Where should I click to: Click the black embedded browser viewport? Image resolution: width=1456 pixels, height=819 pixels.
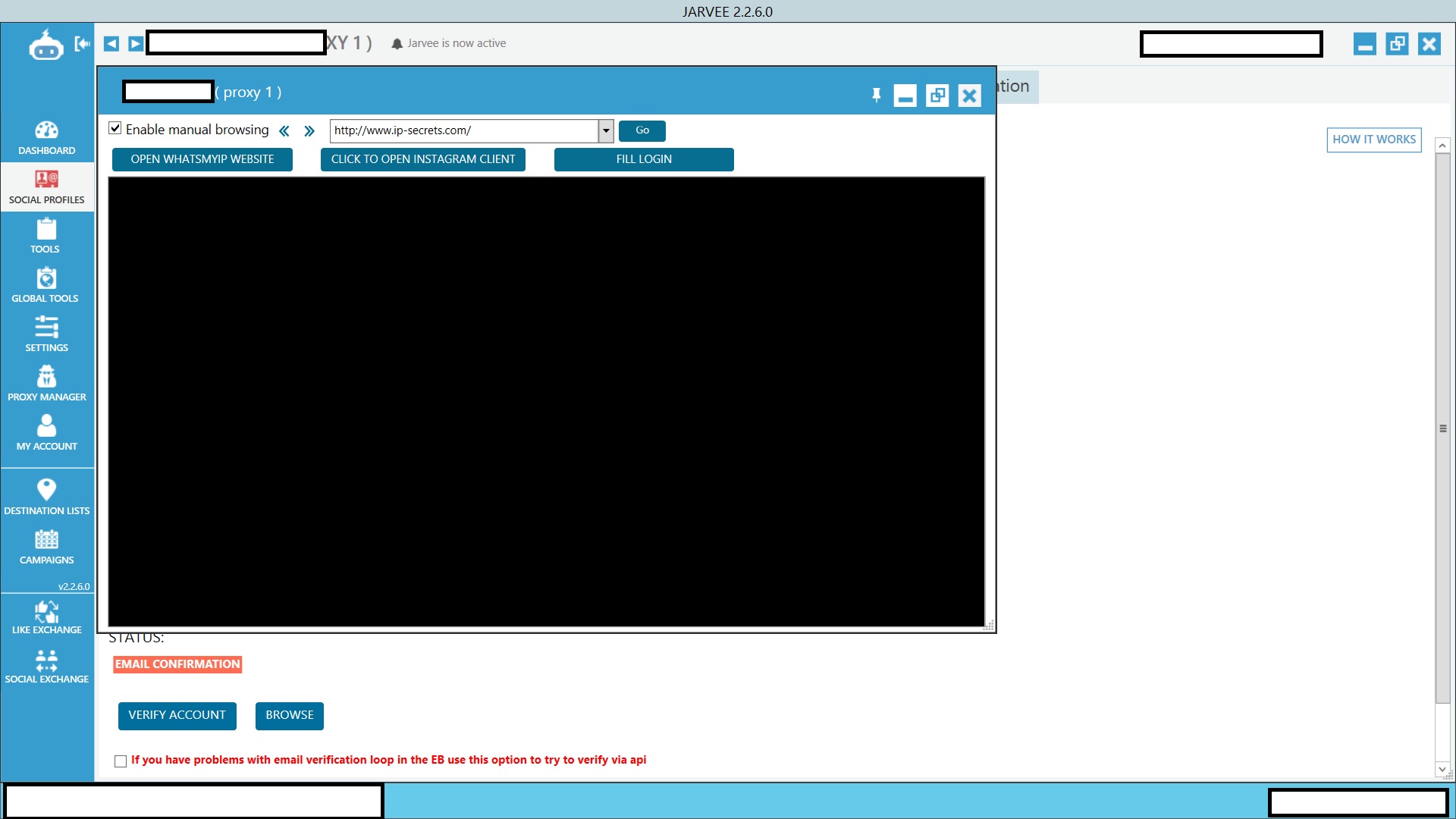point(547,402)
